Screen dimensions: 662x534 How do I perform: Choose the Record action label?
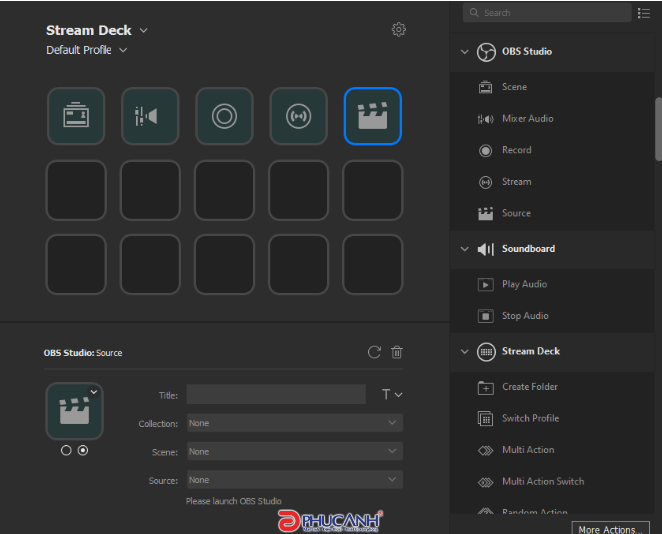516,150
